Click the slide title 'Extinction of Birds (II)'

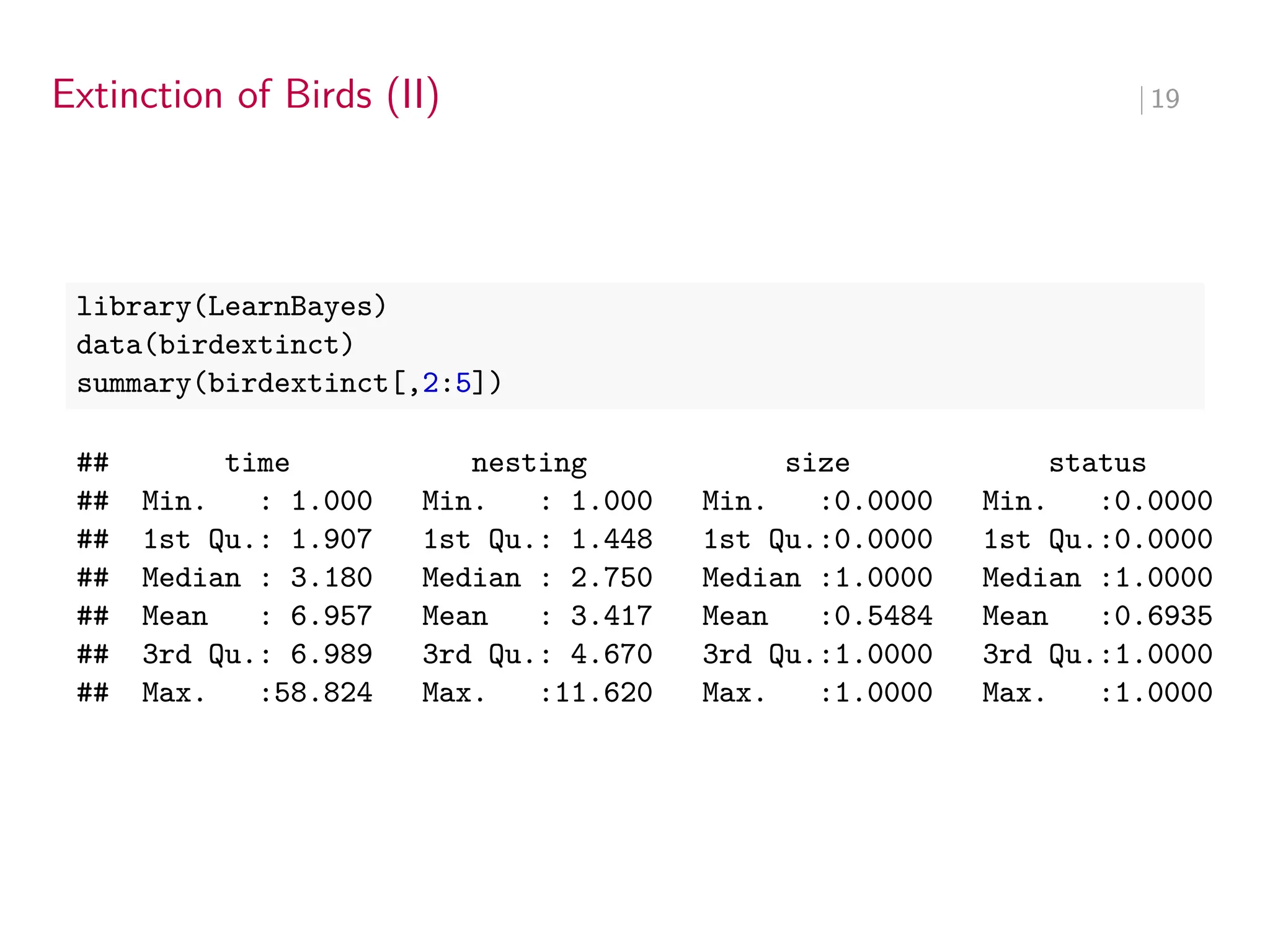click(246, 96)
